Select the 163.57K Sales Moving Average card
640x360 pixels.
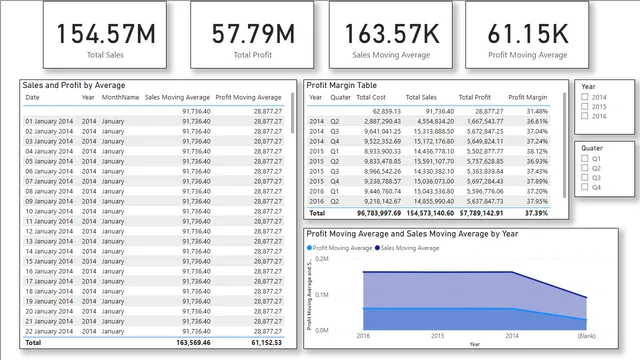(391, 35)
